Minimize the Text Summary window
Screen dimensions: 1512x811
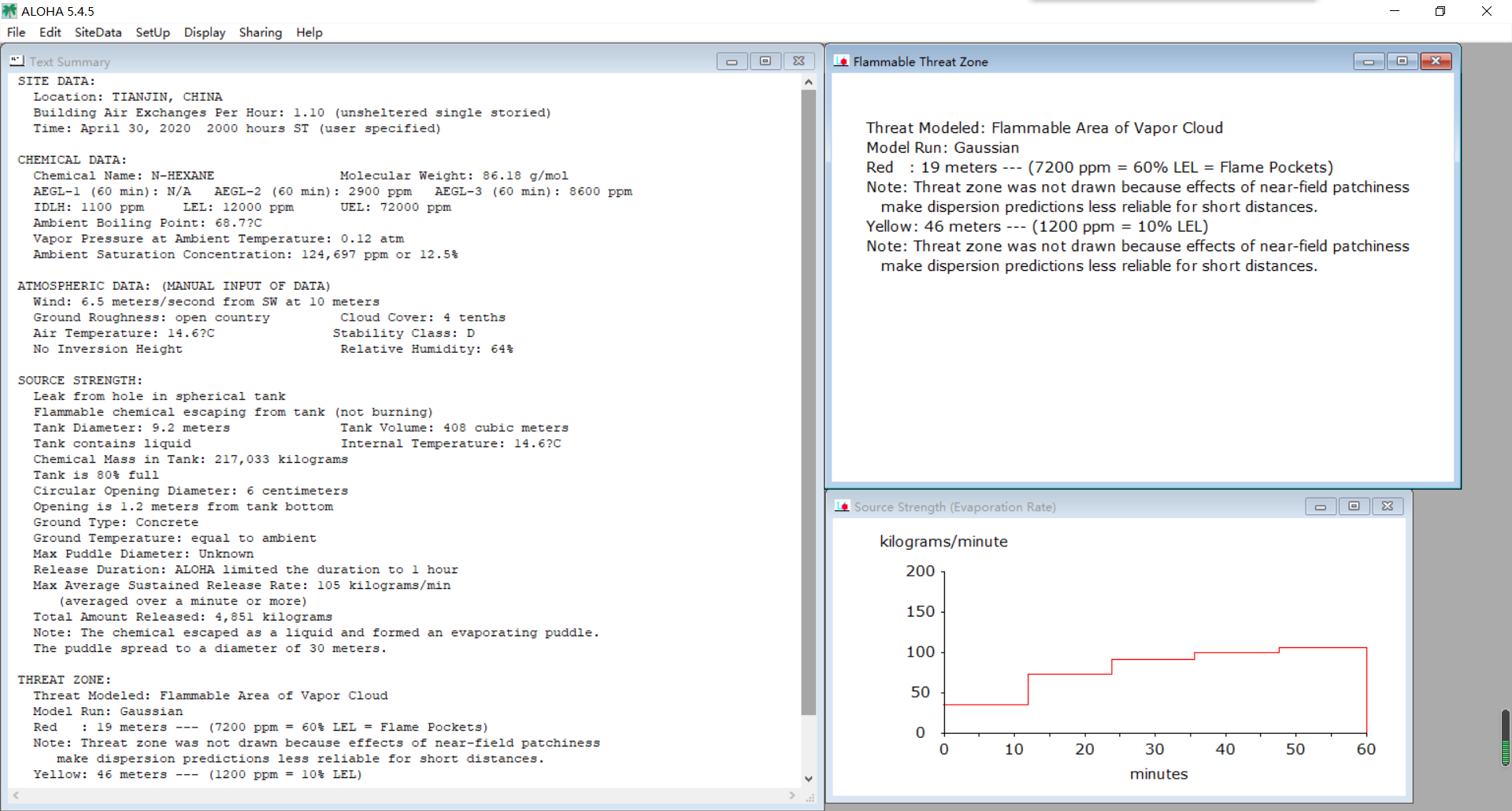[732, 61]
